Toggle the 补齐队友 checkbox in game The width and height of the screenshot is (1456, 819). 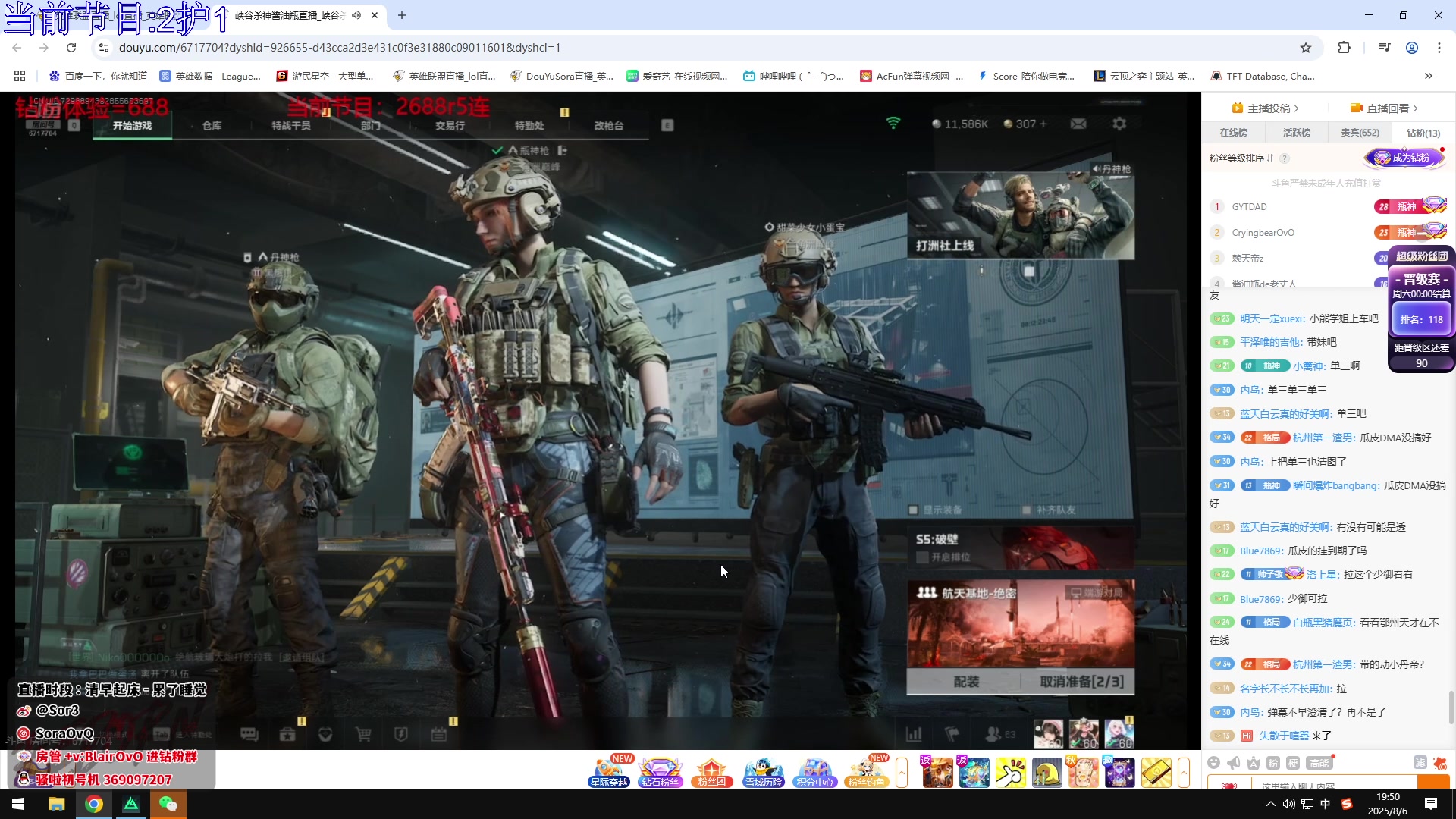pos(1026,510)
